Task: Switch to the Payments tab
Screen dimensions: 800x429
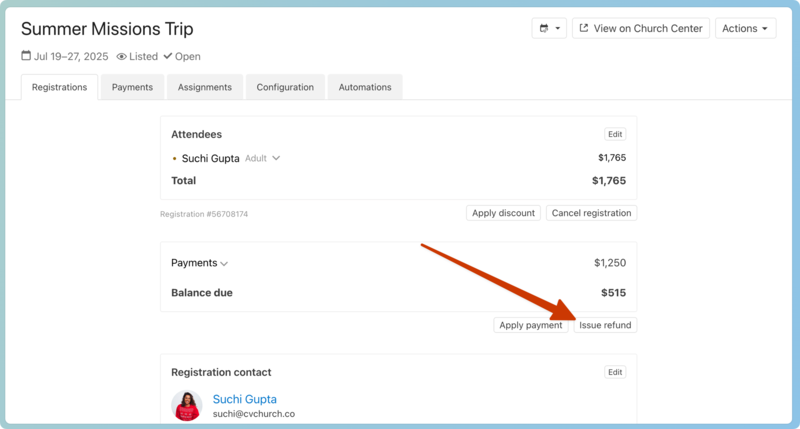Action: (132, 87)
